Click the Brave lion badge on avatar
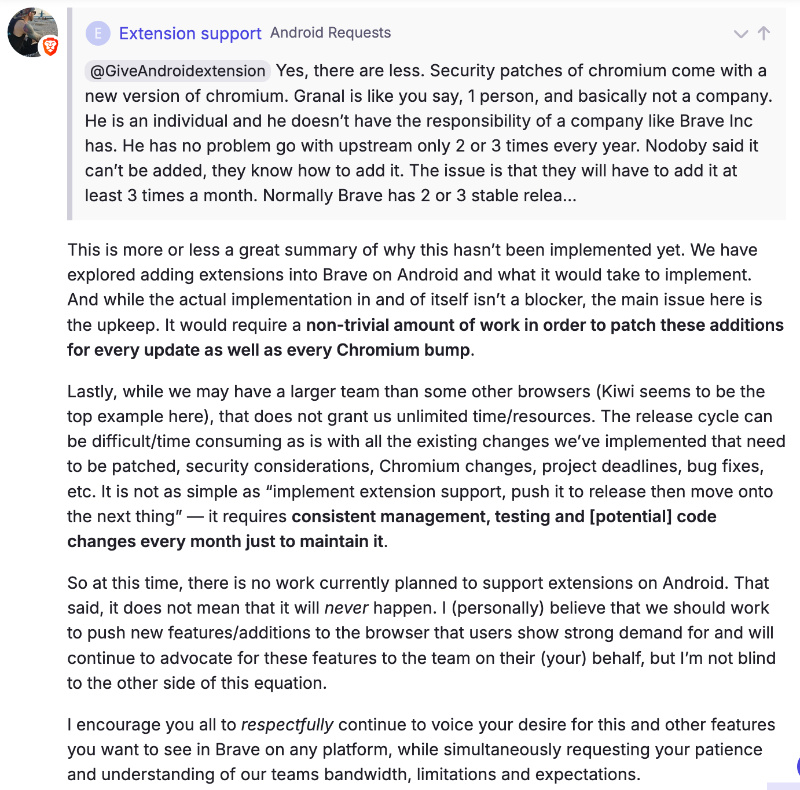 coord(49,46)
